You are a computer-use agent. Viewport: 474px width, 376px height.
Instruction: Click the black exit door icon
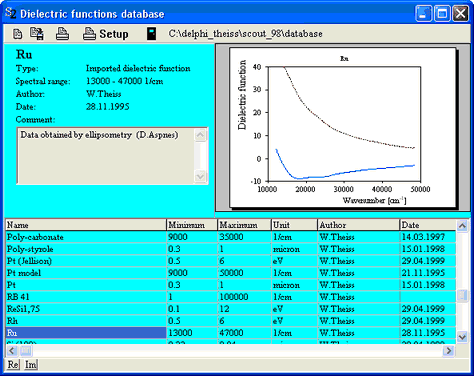point(151,34)
